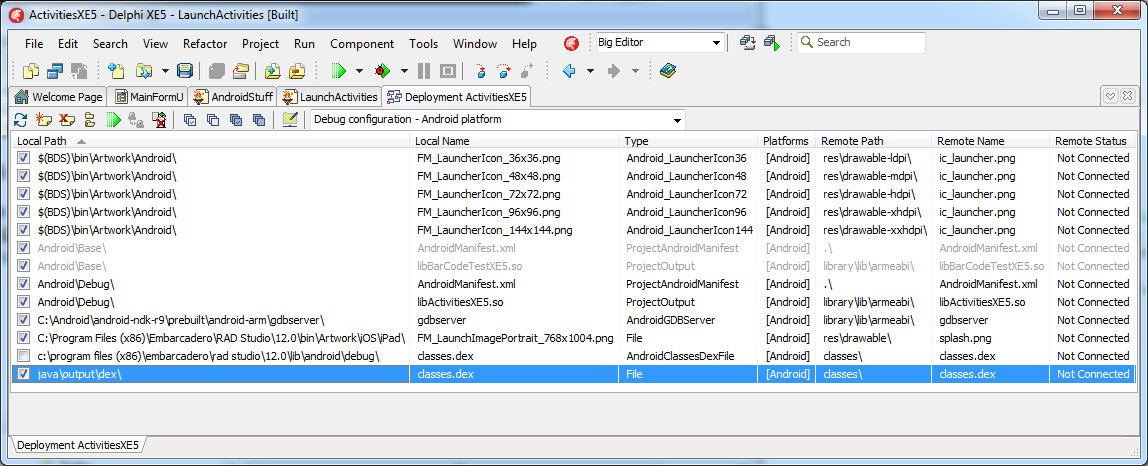Open the Big Editor layout dropdown
Viewport: 1148px width, 466px height.
(716, 43)
